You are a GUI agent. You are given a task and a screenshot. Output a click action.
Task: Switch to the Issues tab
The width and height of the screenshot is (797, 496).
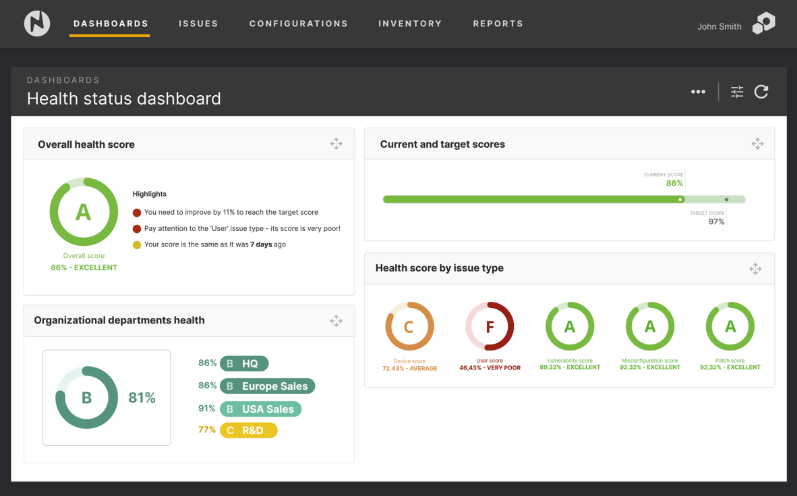point(198,23)
